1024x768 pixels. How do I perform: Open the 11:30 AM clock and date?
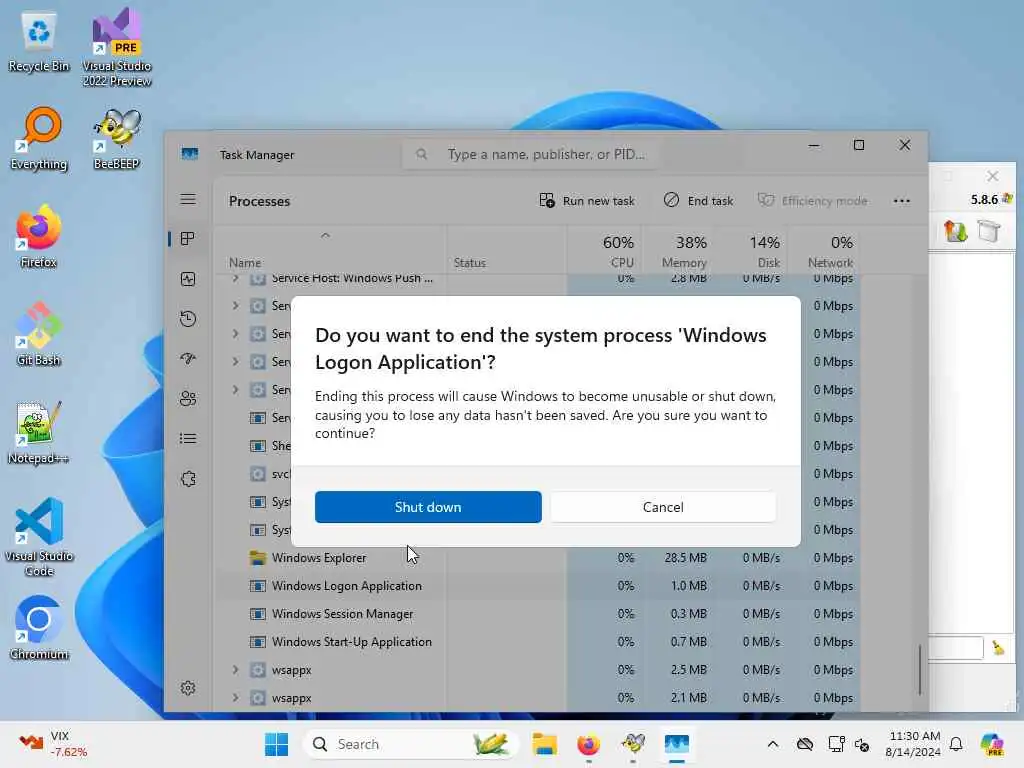914,744
